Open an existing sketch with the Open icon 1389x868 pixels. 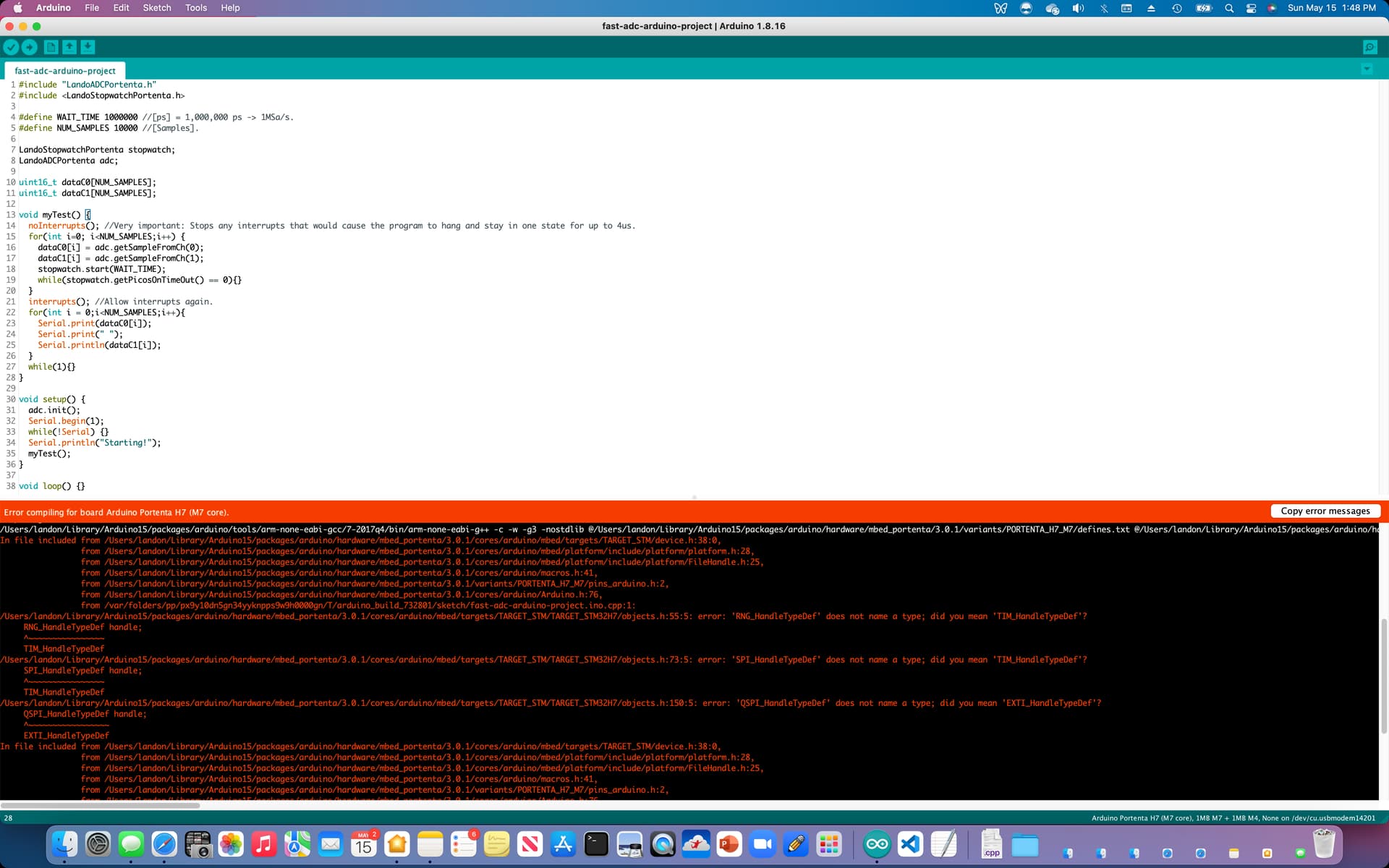tap(69, 47)
